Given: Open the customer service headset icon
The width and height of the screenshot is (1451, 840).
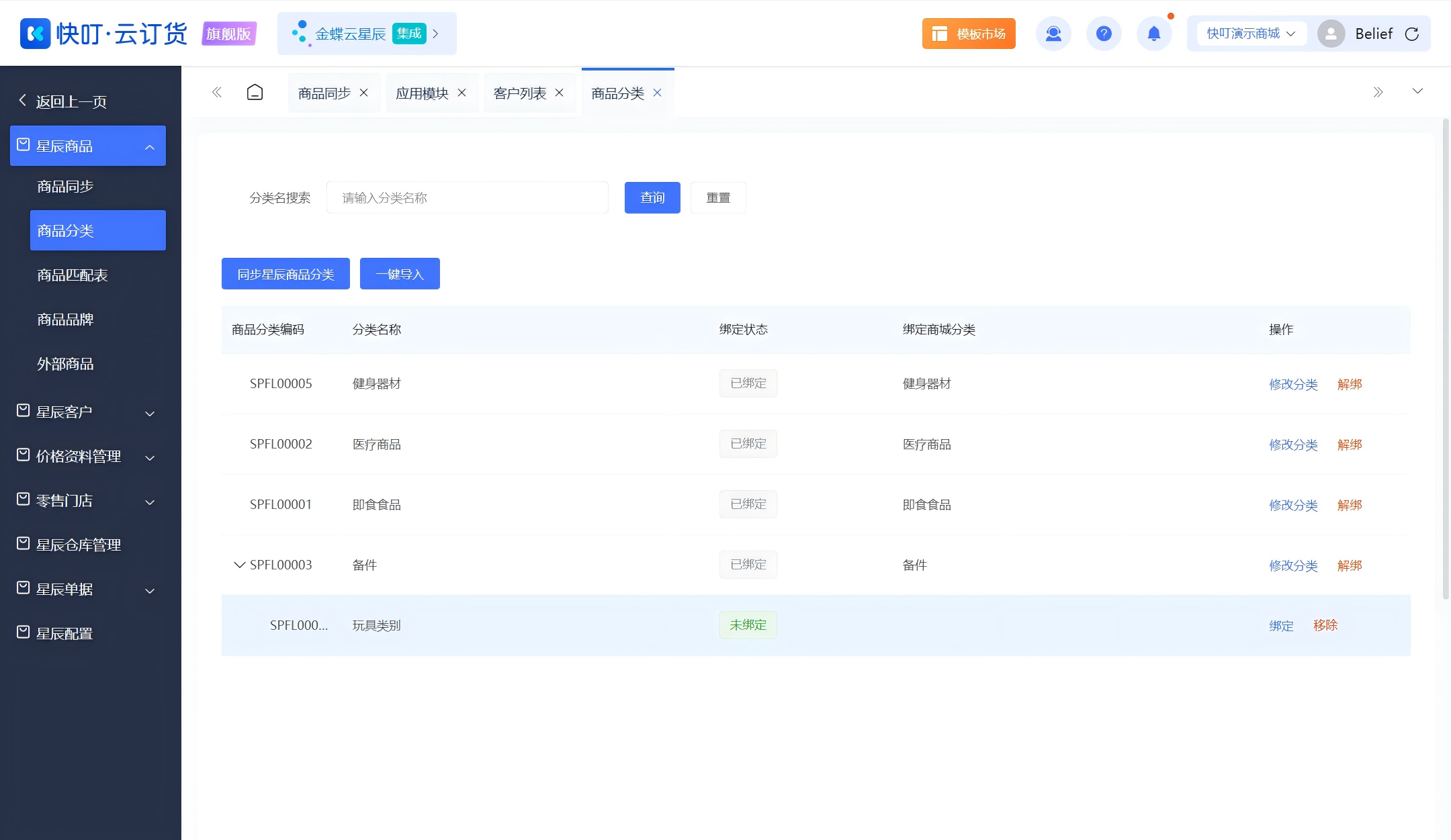Looking at the screenshot, I should point(1053,34).
